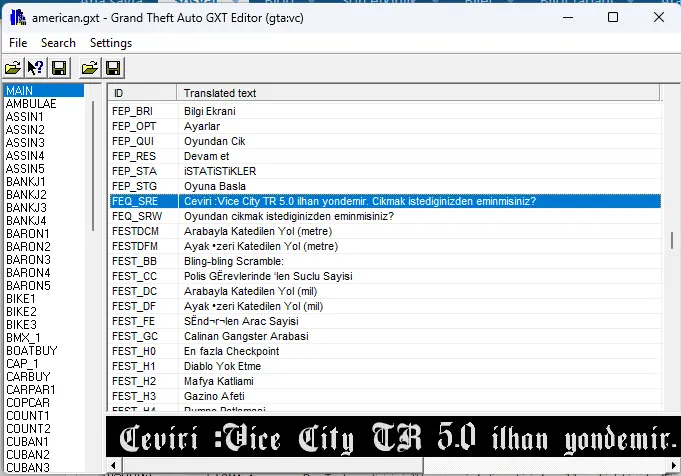Select FEST_H1 'Diablo Yok Etme' row

[x=385, y=366]
